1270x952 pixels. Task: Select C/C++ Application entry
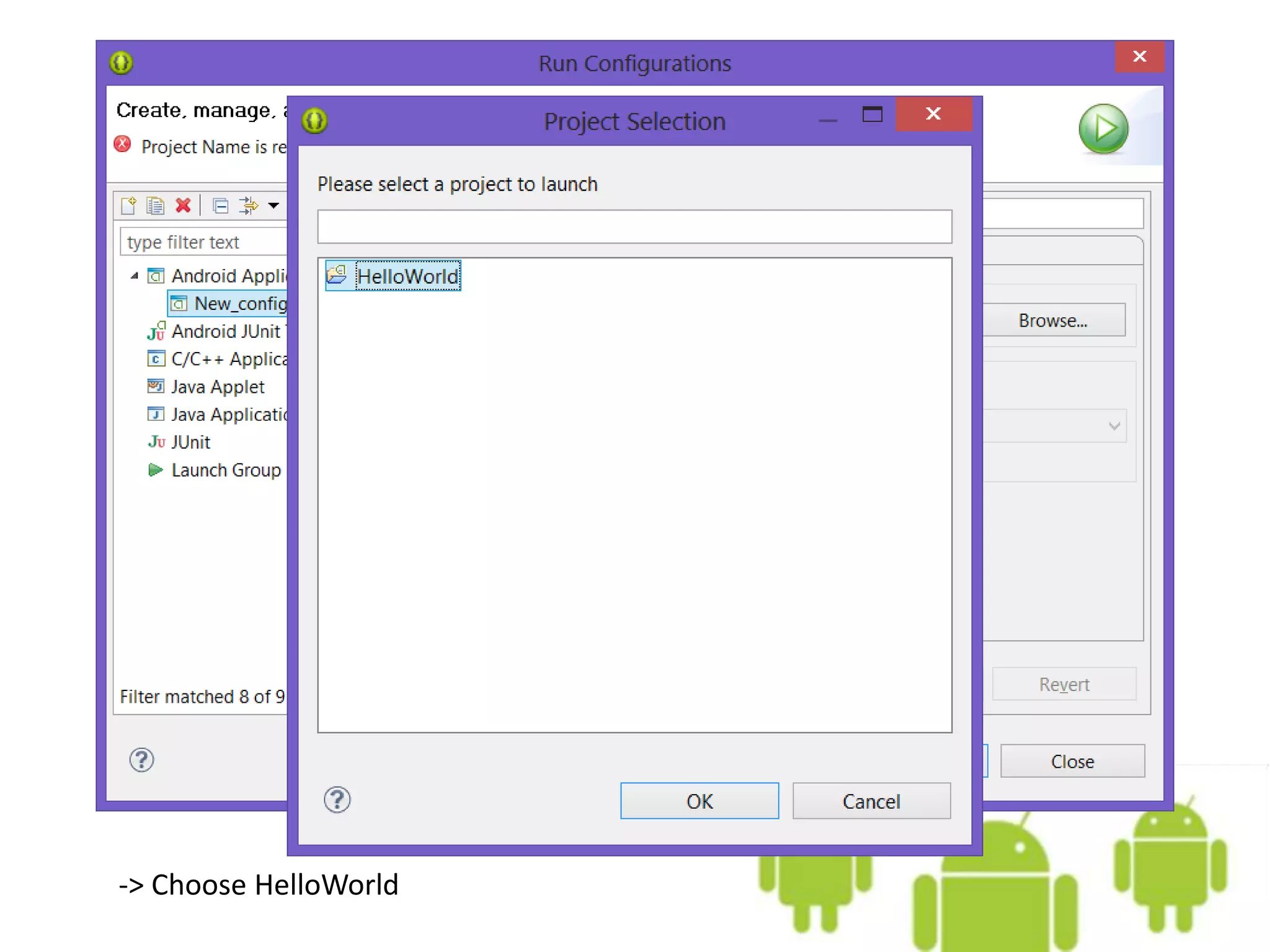pyautogui.click(x=229, y=359)
